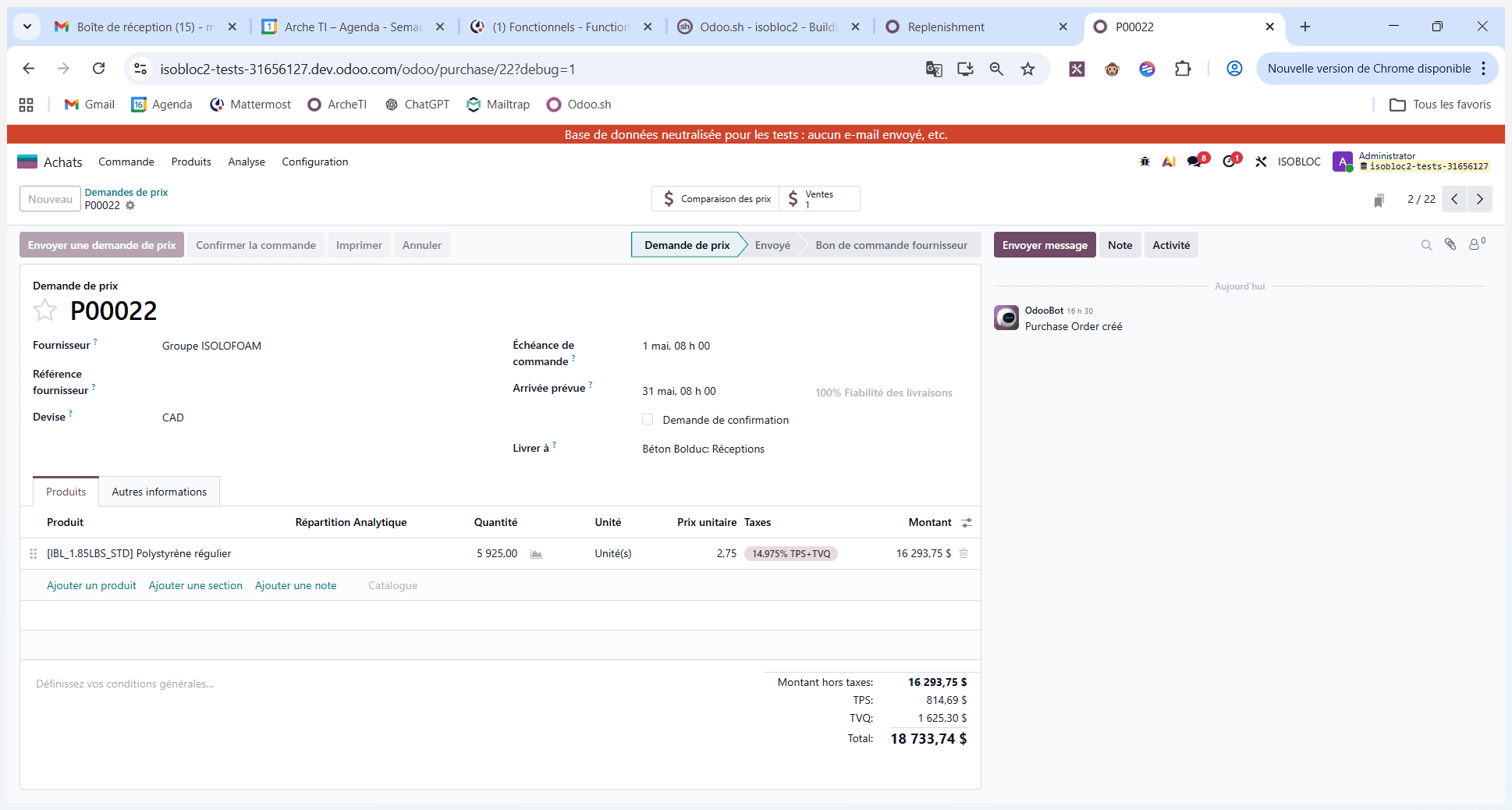This screenshot has width=1512, height=810.
Task: Click Ajouter une section link
Action: (x=195, y=585)
